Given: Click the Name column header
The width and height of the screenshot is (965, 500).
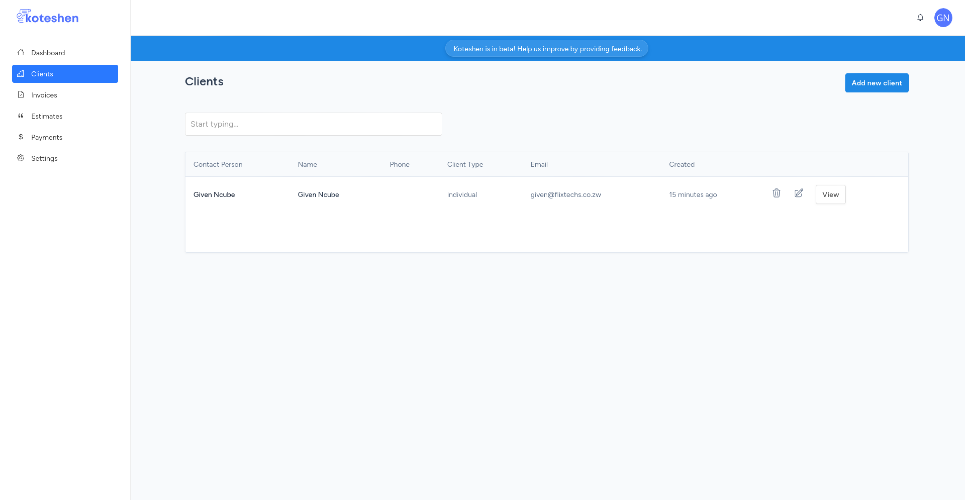Looking at the screenshot, I should 307,164.
